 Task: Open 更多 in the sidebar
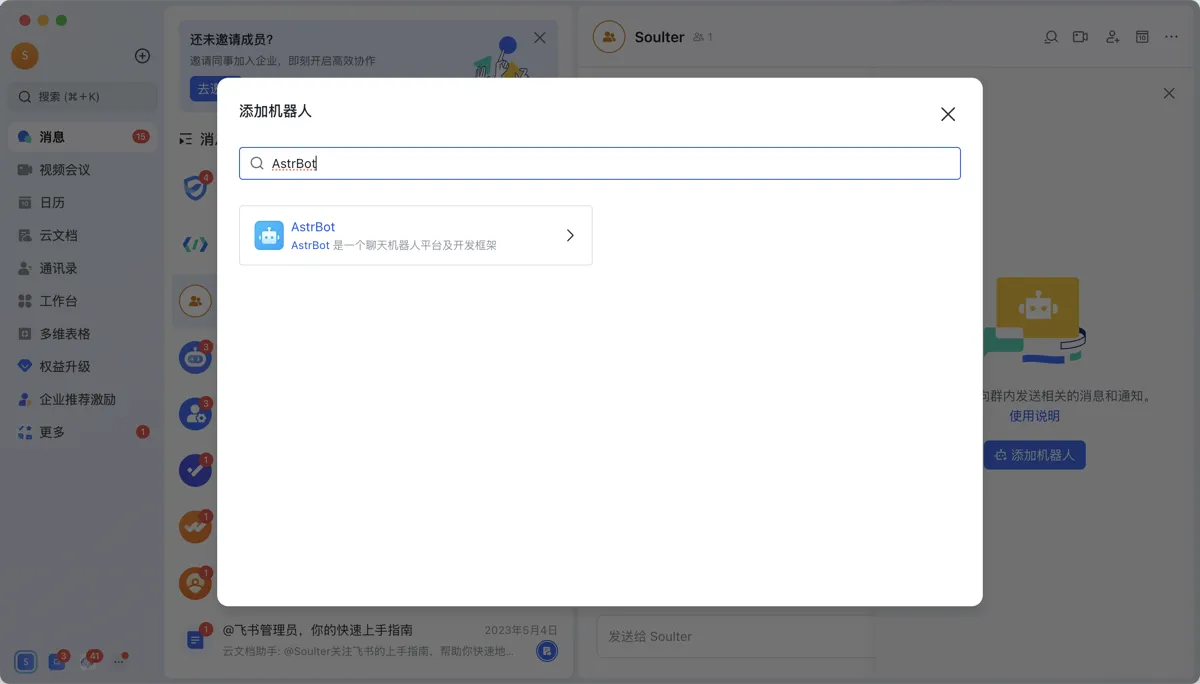pyautogui.click(x=82, y=432)
